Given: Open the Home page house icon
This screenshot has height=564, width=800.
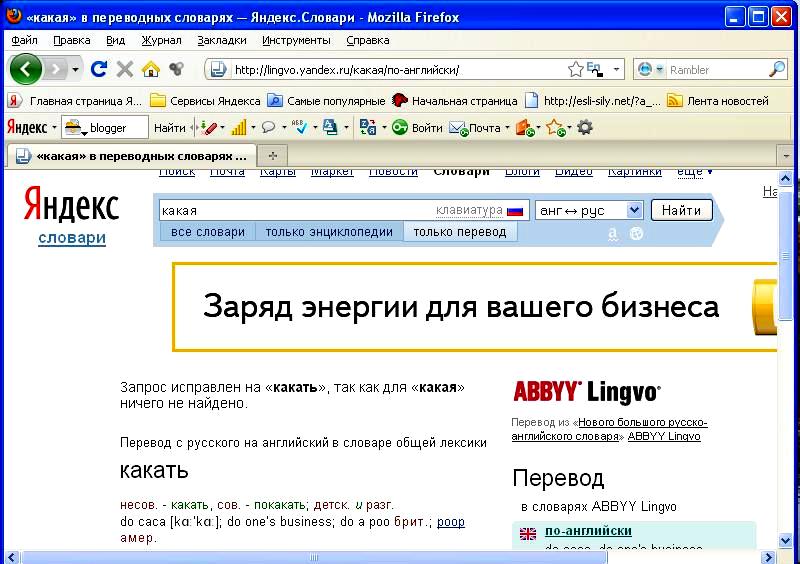Looking at the screenshot, I should pyautogui.click(x=151, y=68).
